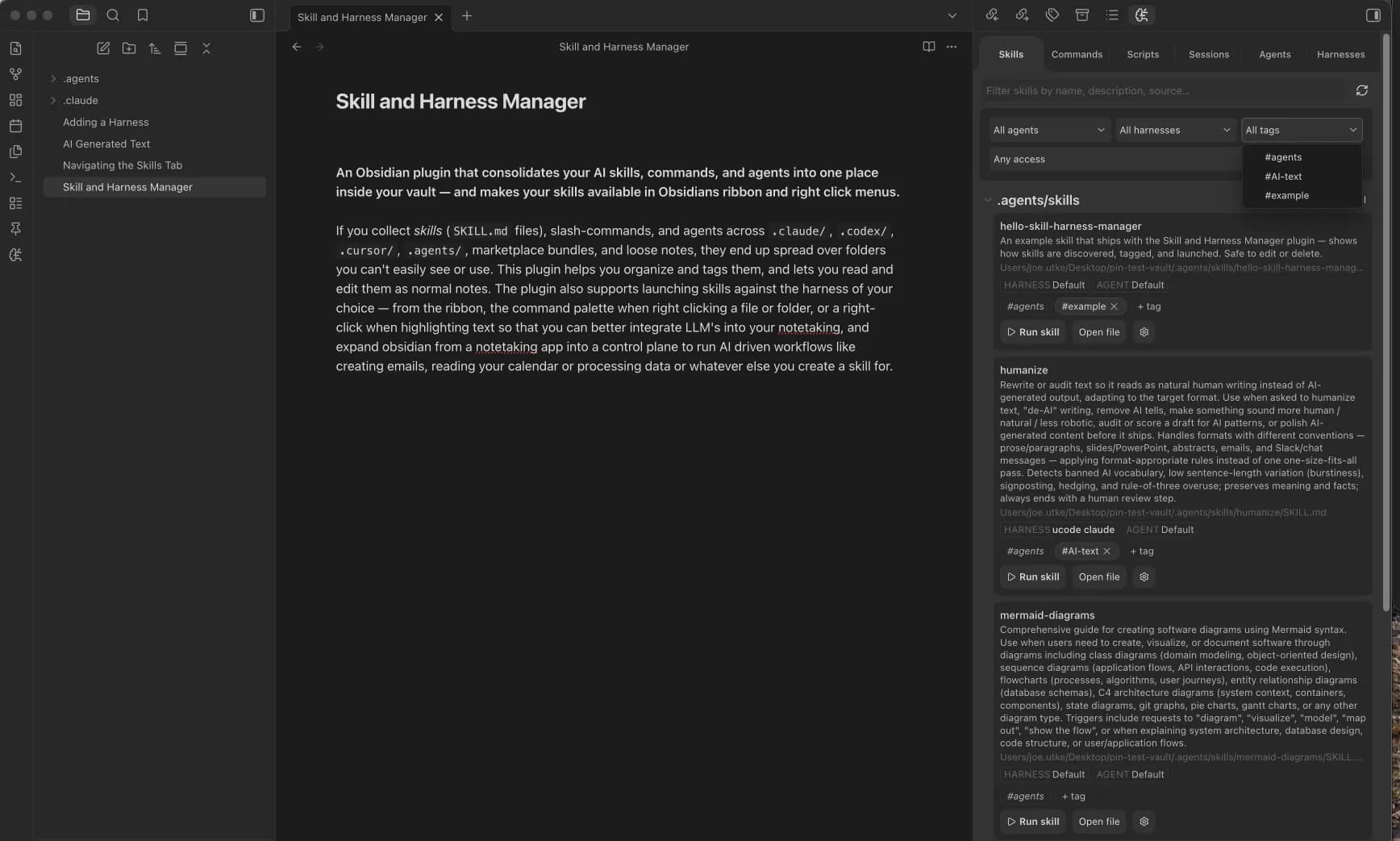This screenshot has height=841, width=1400.
Task: Create a new folder in the file explorer
Action: pyautogui.click(x=129, y=48)
